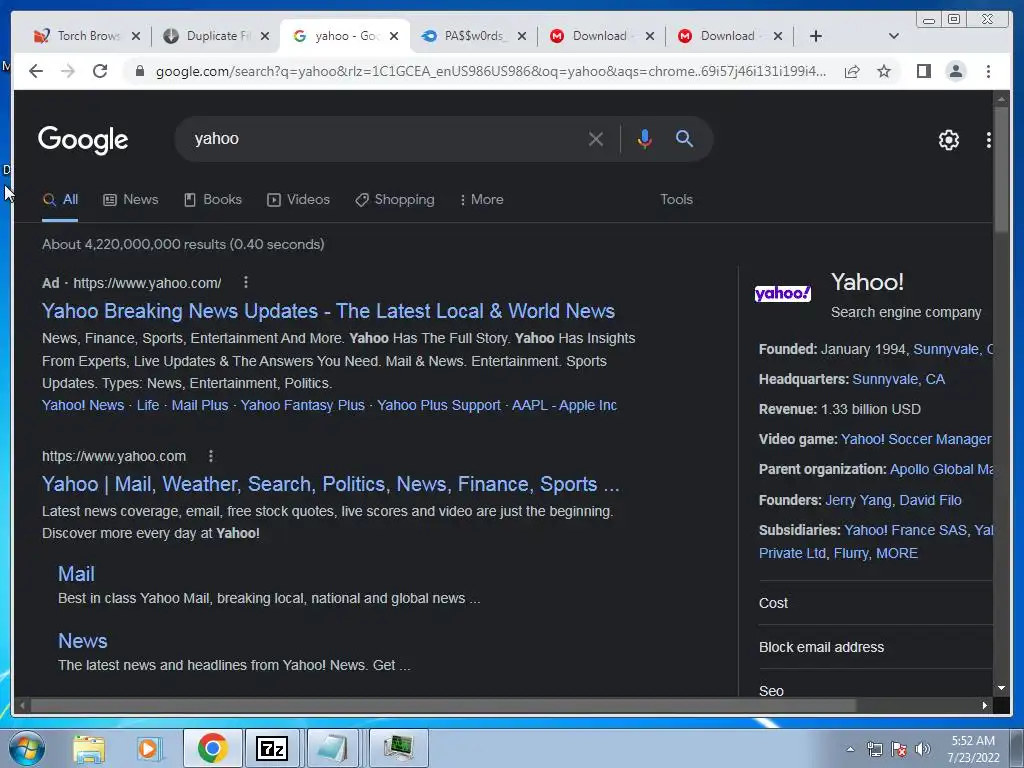Open options dots beside https://www.yahoo.com result

point(210,456)
